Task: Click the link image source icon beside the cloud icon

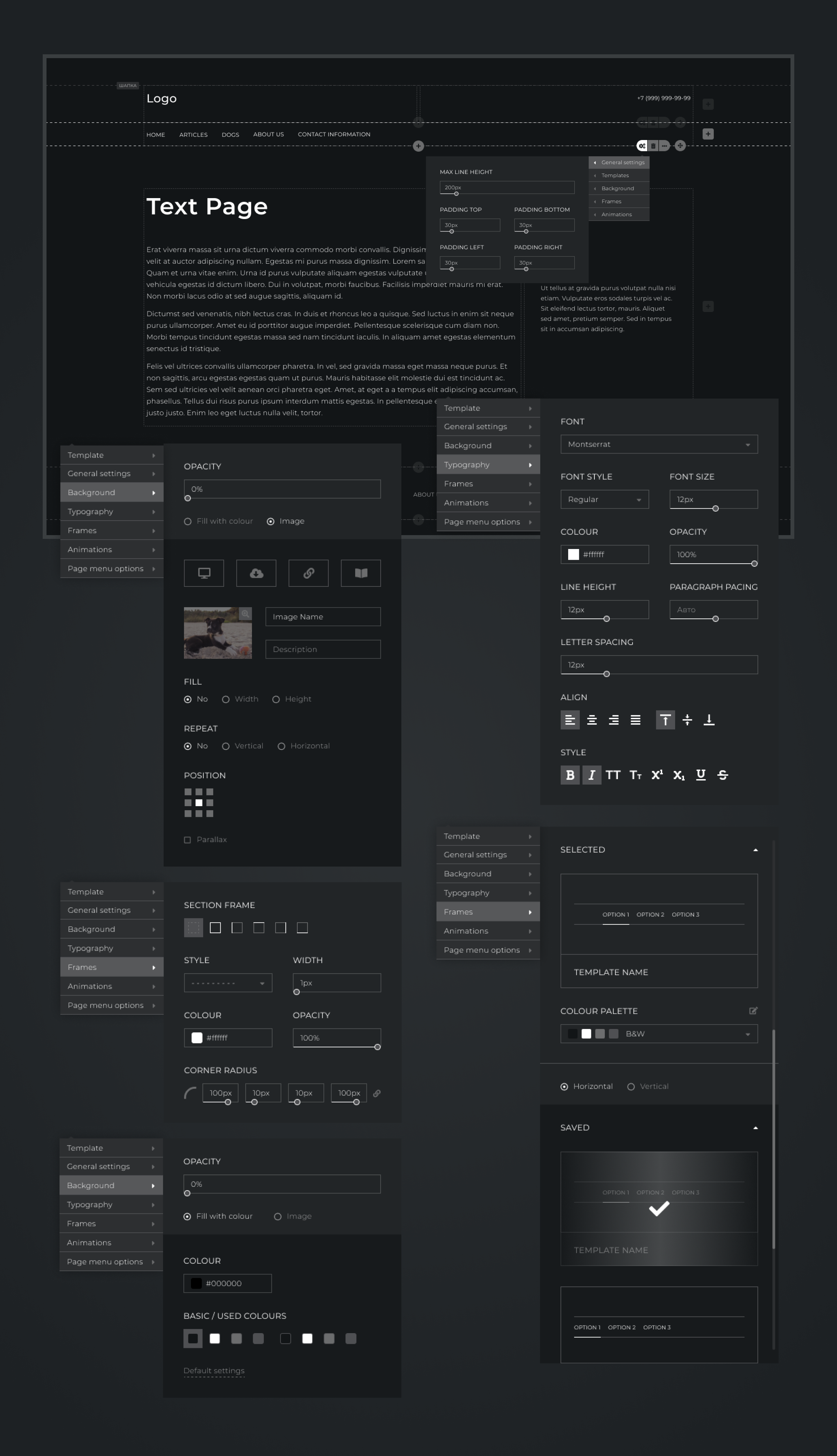Action: coord(309,573)
